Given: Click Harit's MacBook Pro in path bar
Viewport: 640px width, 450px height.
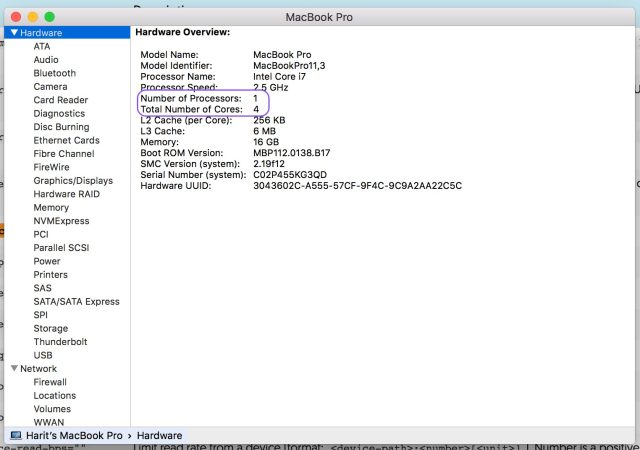Looking at the screenshot, I should 74,436.
